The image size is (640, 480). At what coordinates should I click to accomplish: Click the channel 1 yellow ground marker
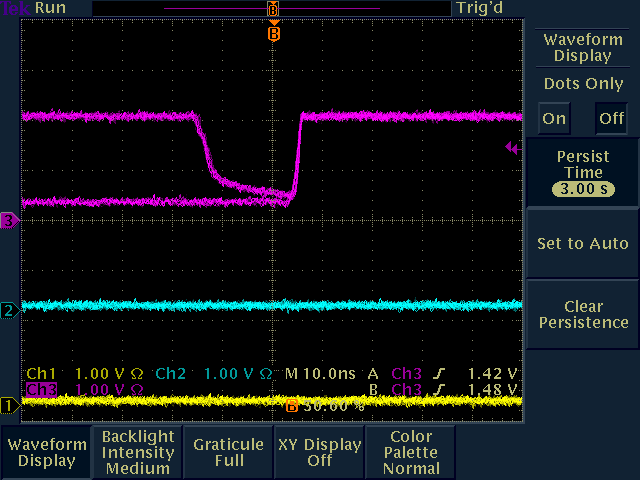[x=8, y=405]
